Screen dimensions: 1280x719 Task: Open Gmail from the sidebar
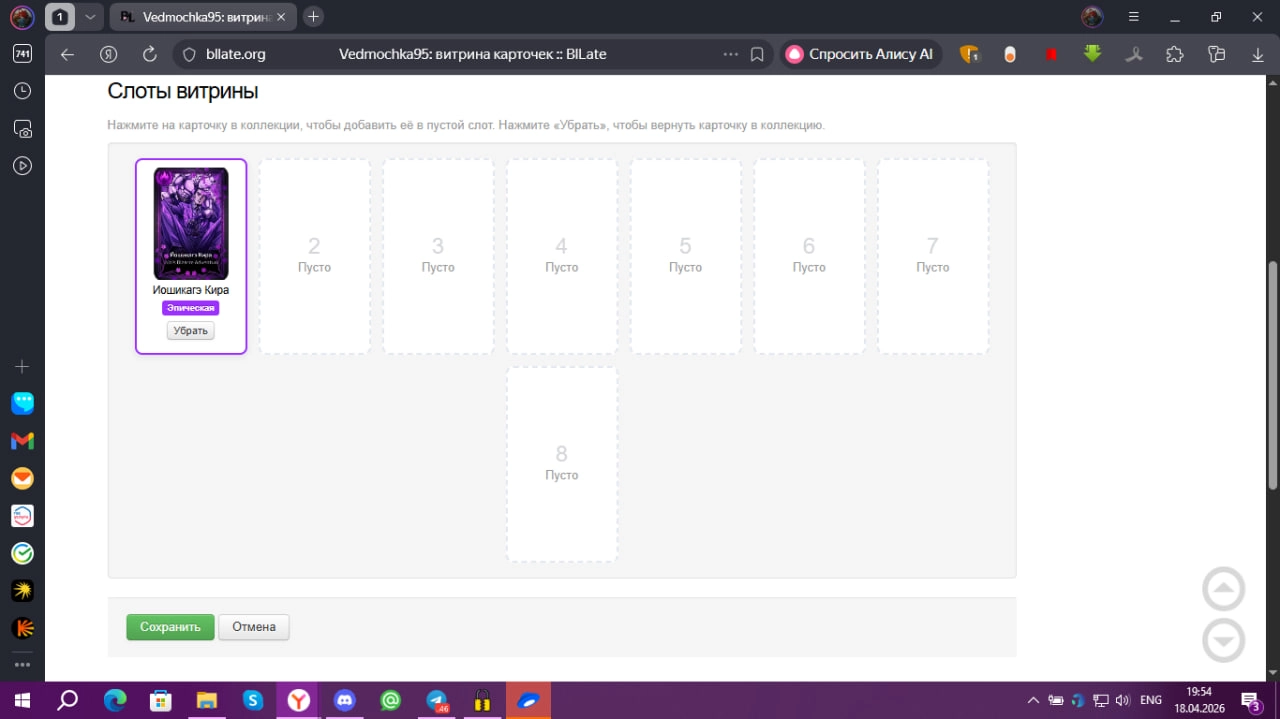point(22,441)
